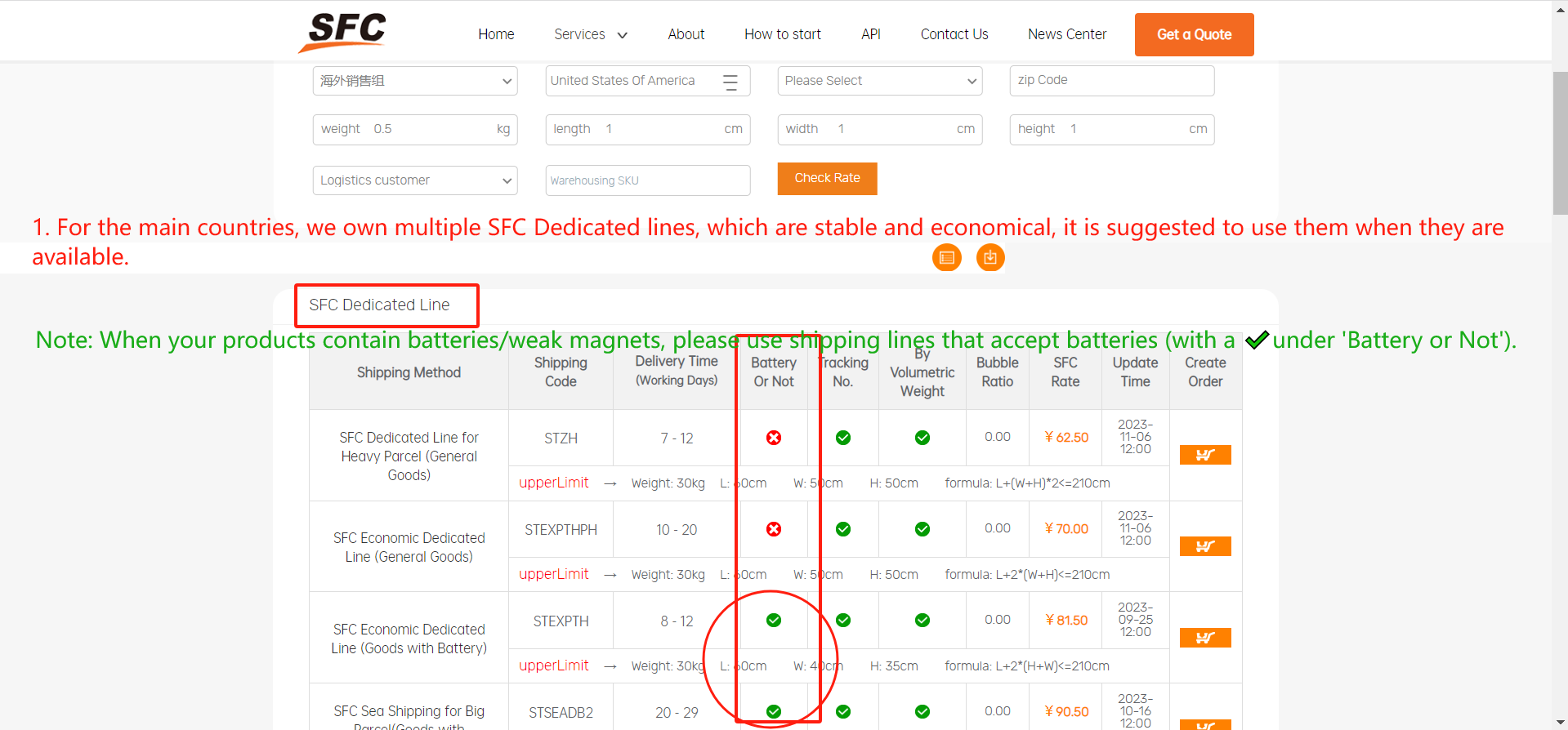The width and height of the screenshot is (1568, 730).
Task: Focus the zip Code field
Action: click(x=1111, y=80)
